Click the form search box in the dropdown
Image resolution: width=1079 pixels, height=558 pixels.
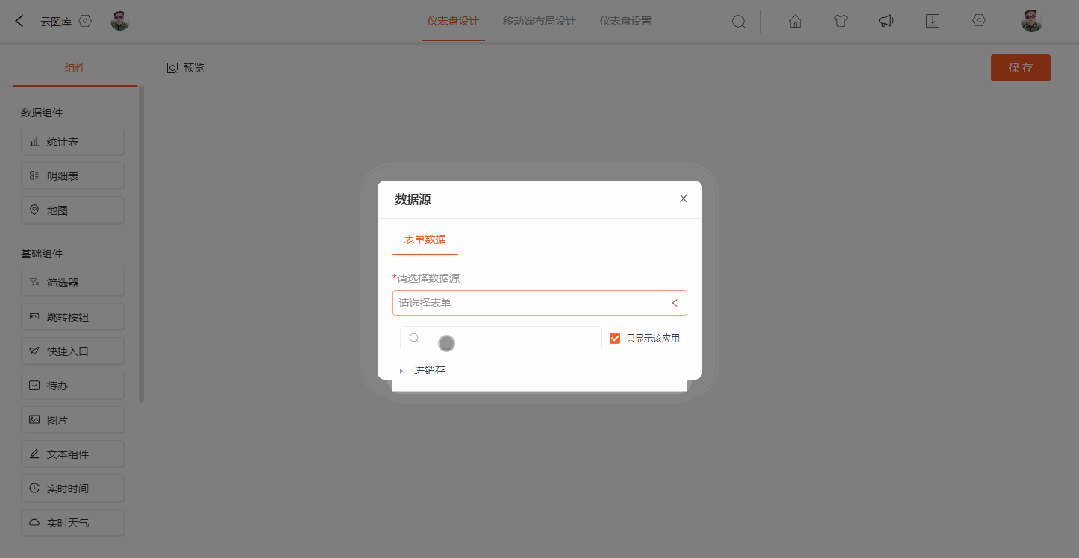point(501,338)
